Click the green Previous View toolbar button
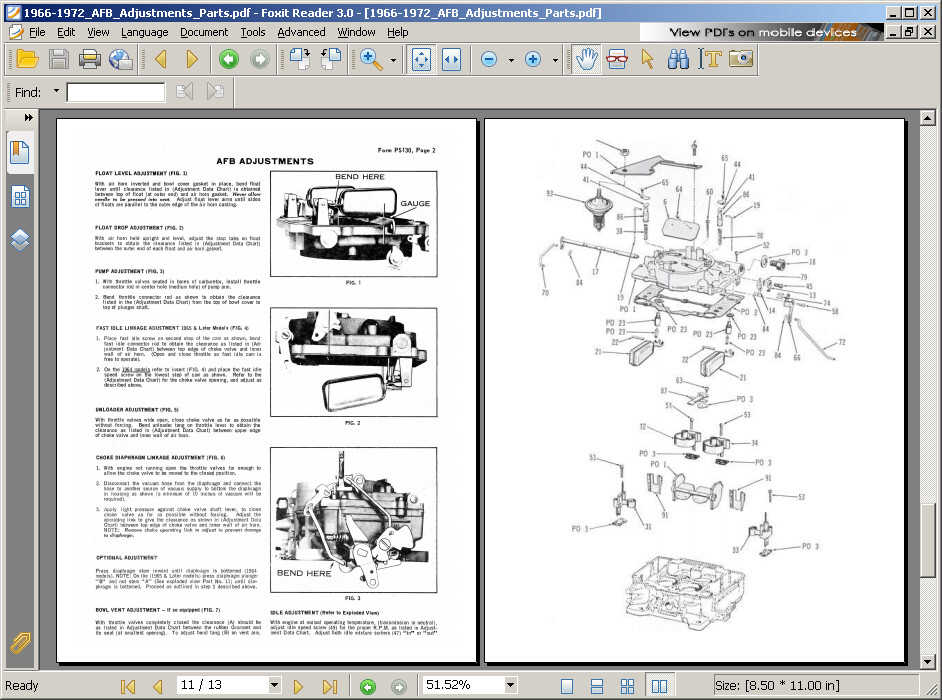This screenshot has width=942, height=700. (229, 59)
